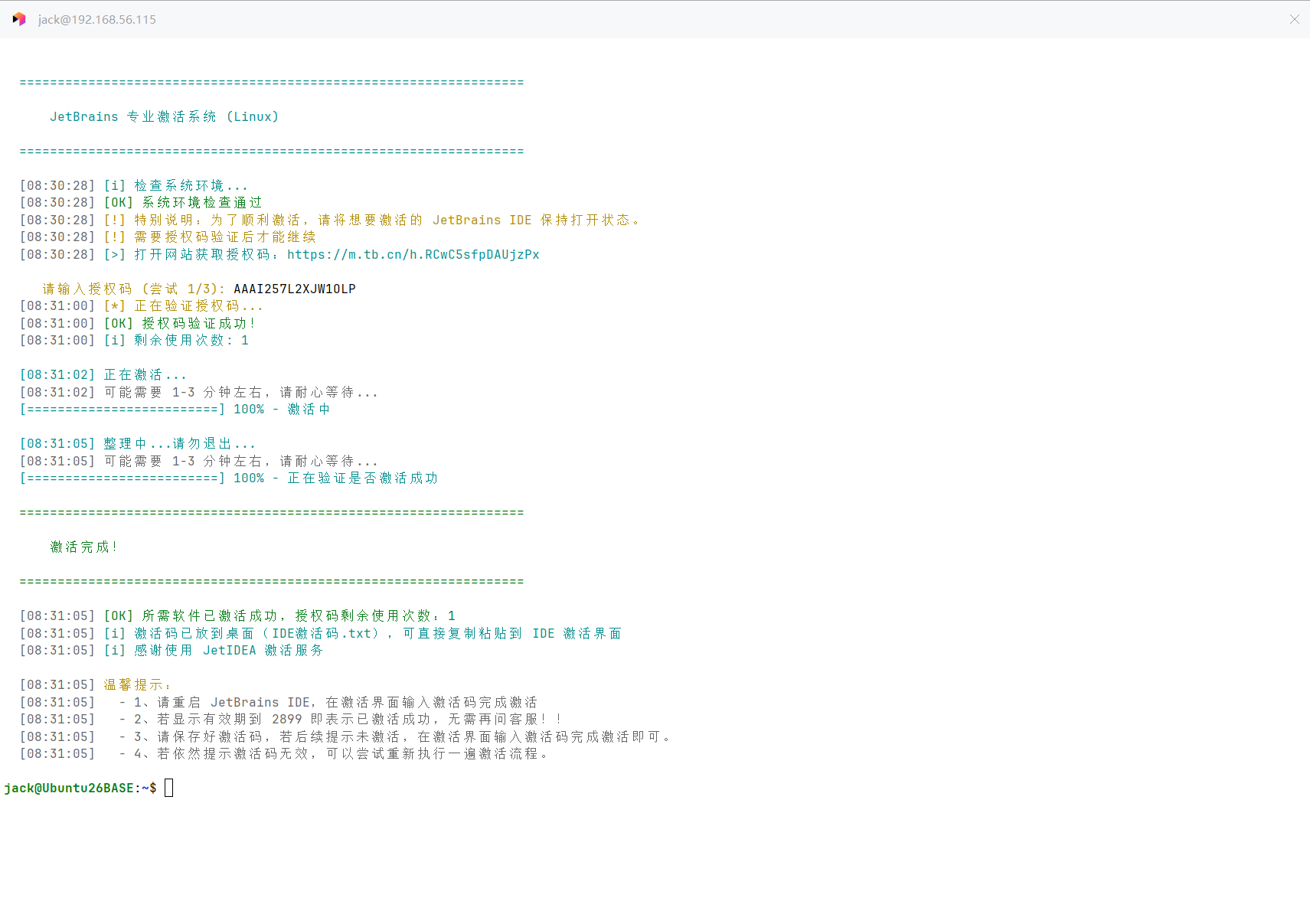Click the terminal app logo in title bar
The width and height of the screenshot is (1310, 924).
click(19, 19)
